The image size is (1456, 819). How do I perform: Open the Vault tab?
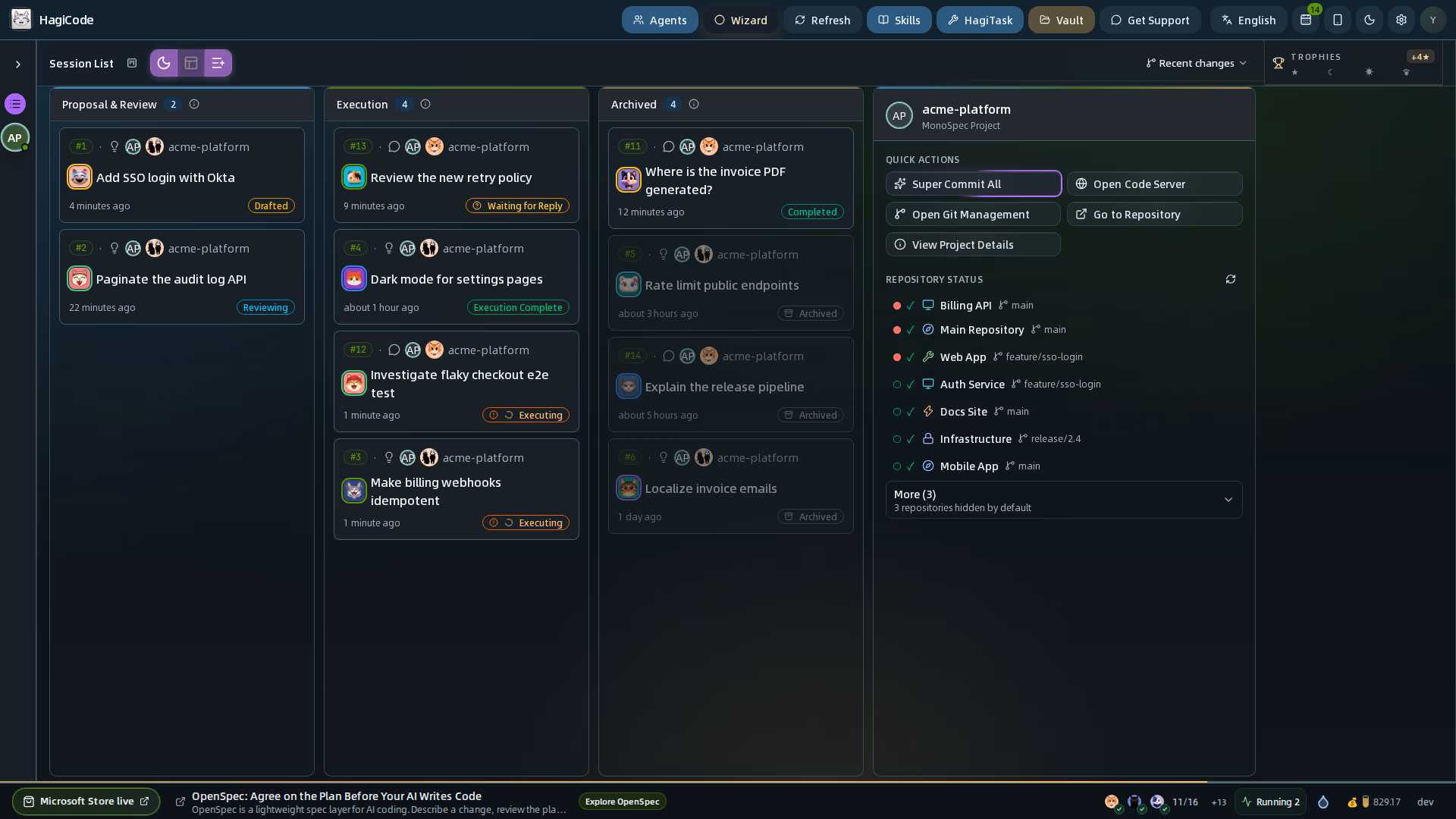click(1061, 20)
